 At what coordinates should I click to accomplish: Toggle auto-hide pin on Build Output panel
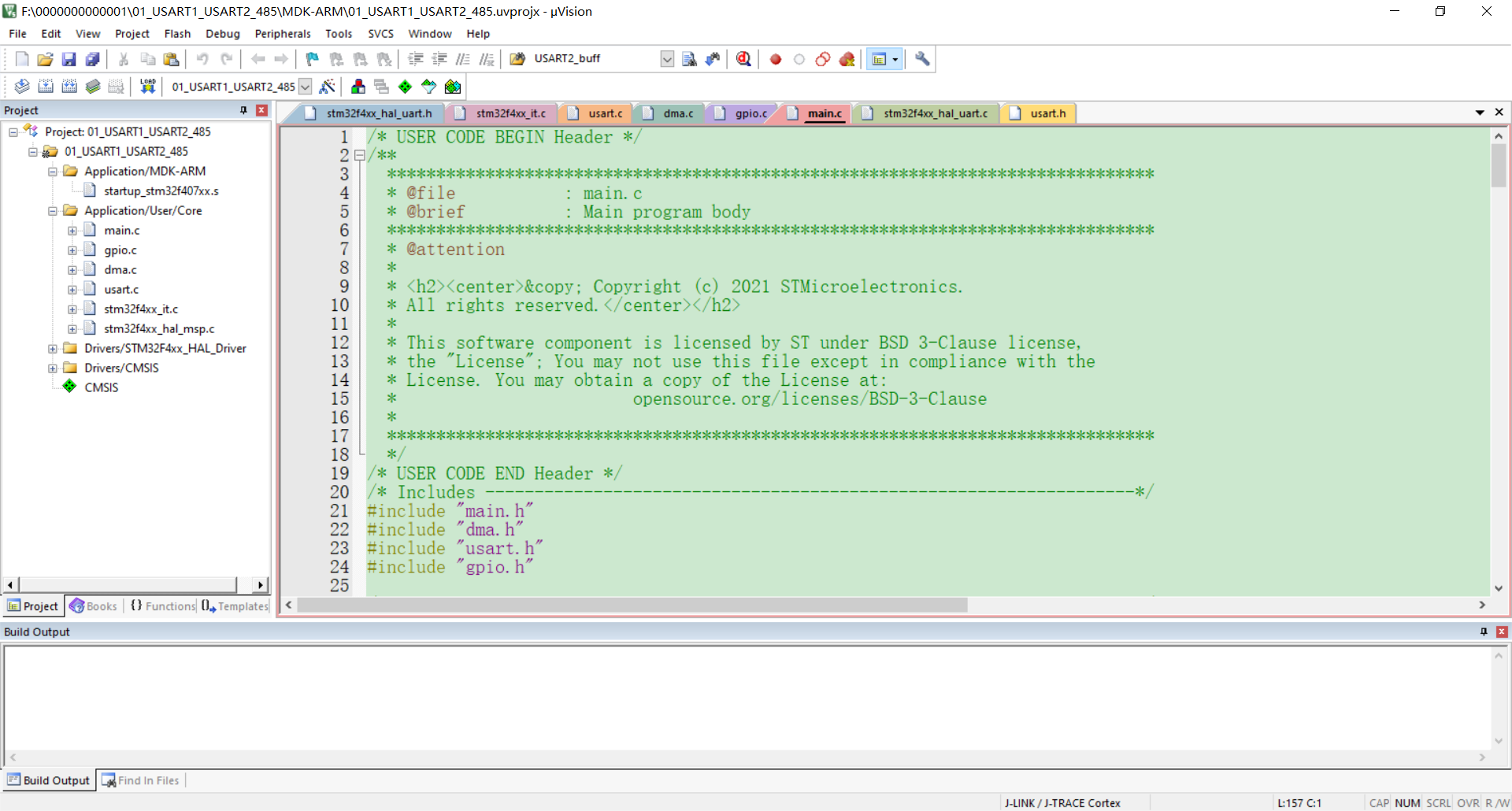(x=1484, y=631)
